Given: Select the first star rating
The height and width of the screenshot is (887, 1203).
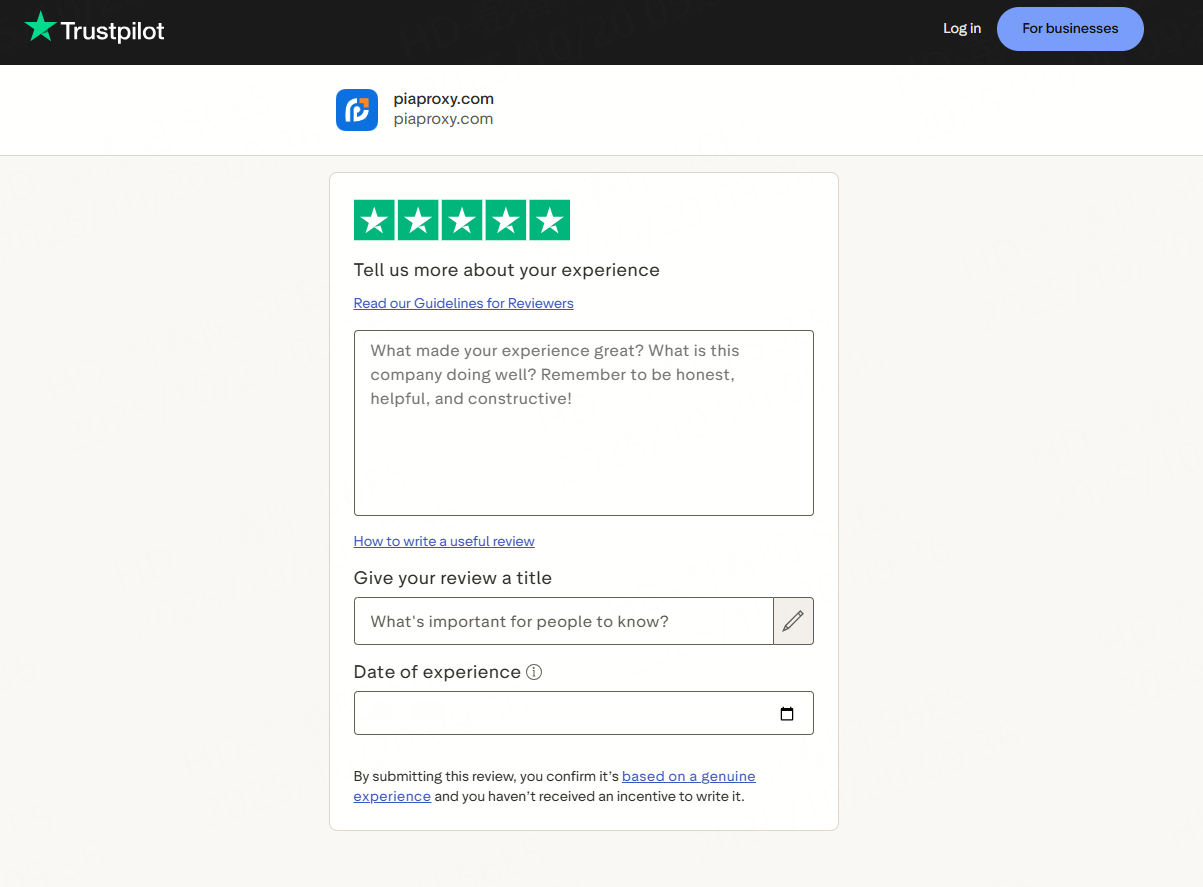Looking at the screenshot, I should tap(375, 220).
